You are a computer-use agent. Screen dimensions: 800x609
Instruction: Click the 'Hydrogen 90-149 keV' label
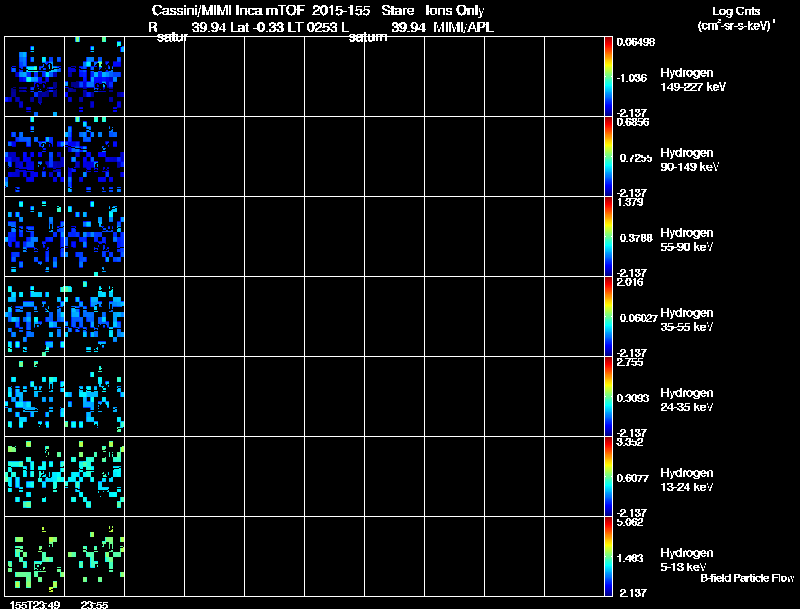pyautogui.click(x=690, y=160)
